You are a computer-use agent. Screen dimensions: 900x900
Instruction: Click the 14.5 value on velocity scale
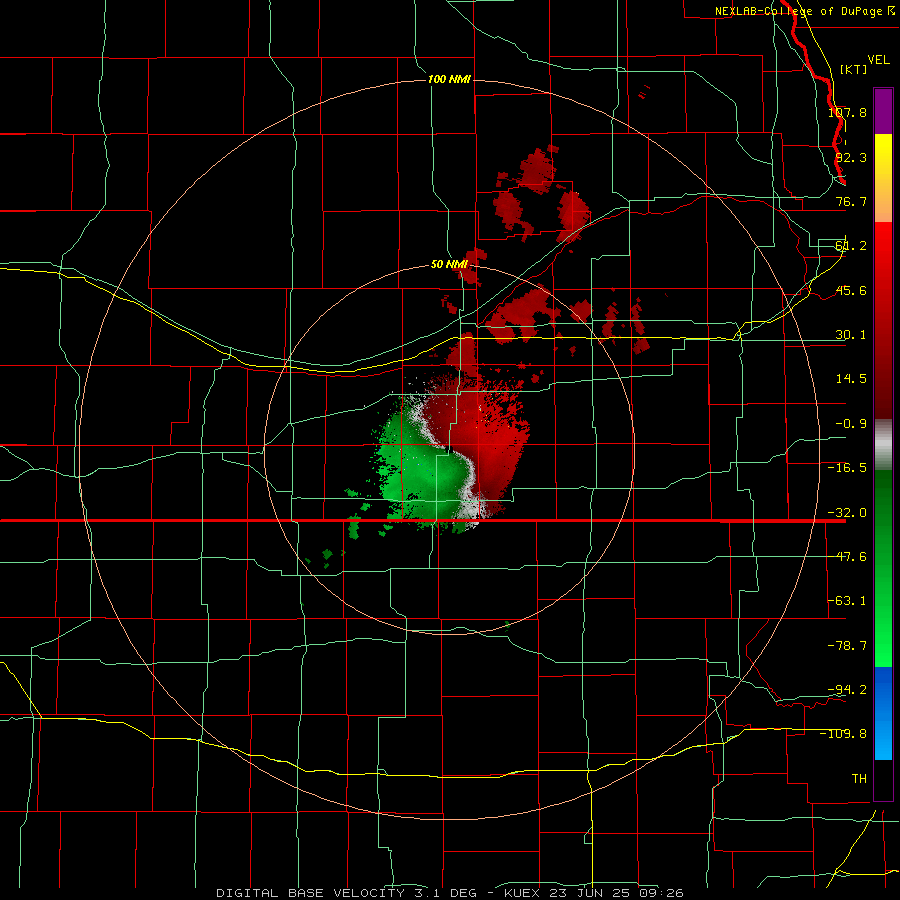(851, 379)
